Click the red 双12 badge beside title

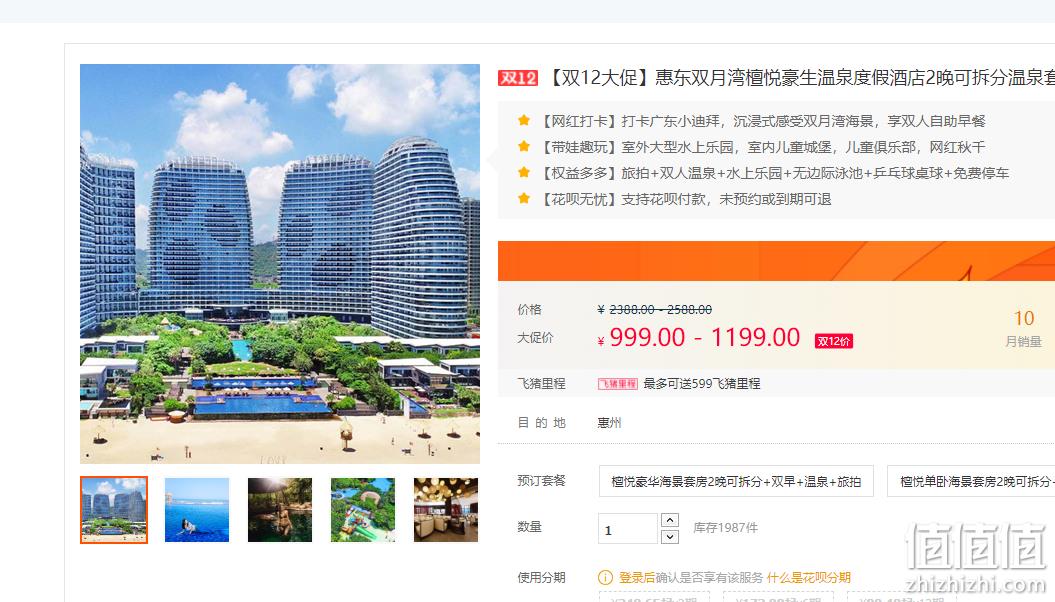[x=517, y=78]
